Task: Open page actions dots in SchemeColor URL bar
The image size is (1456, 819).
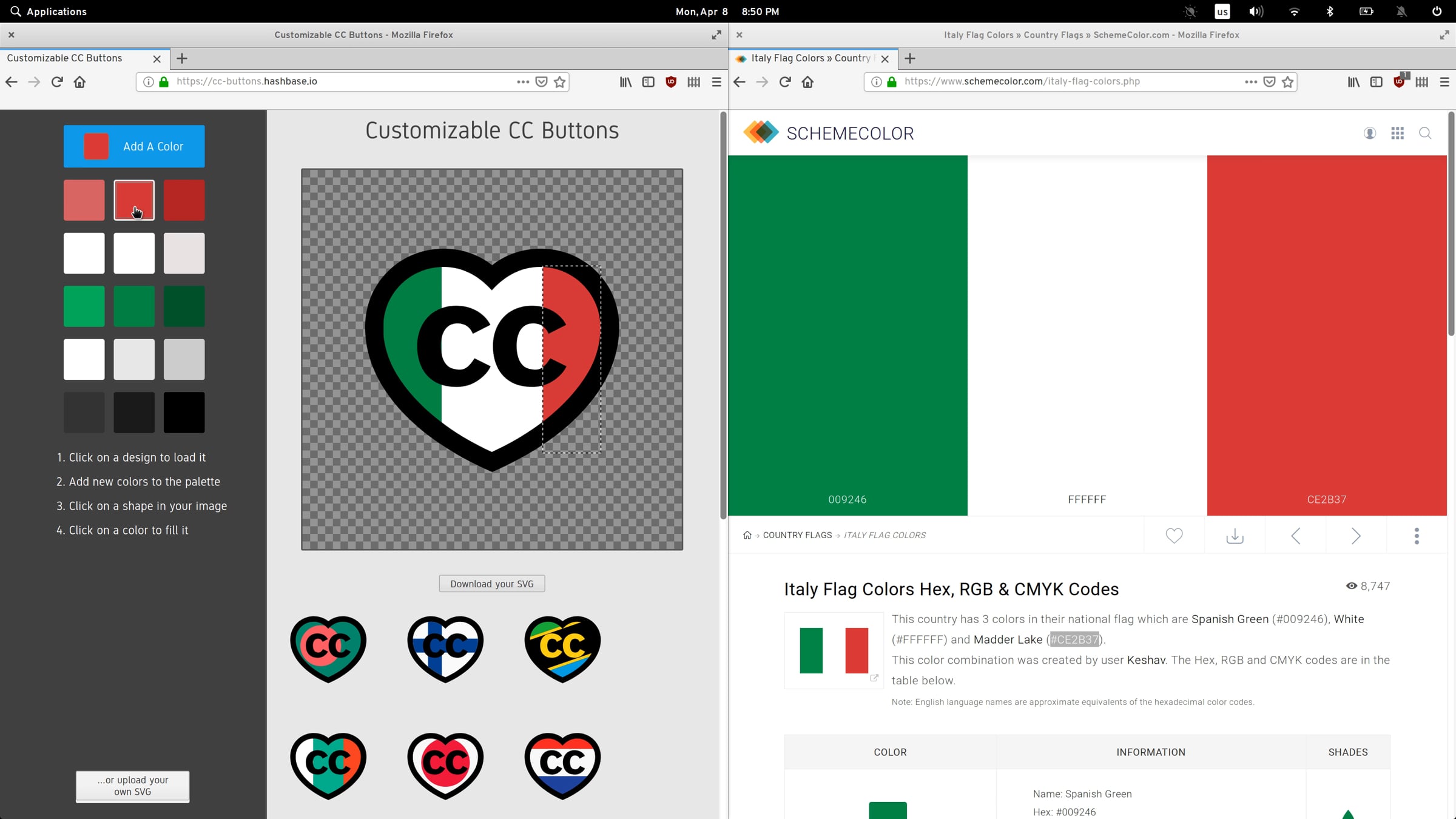Action: [x=1250, y=82]
